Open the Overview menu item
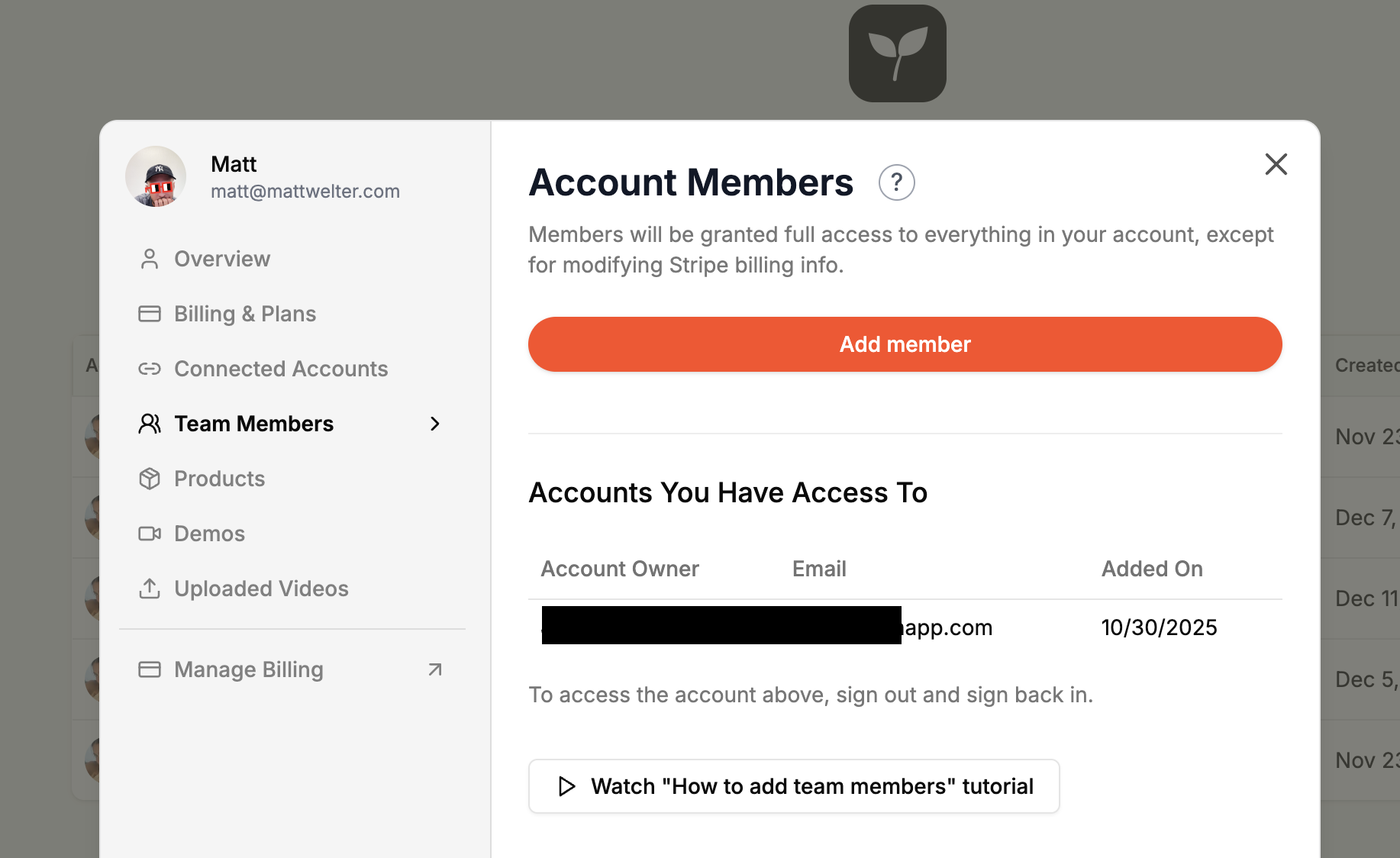The image size is (1400, 858). coord(222,259)
